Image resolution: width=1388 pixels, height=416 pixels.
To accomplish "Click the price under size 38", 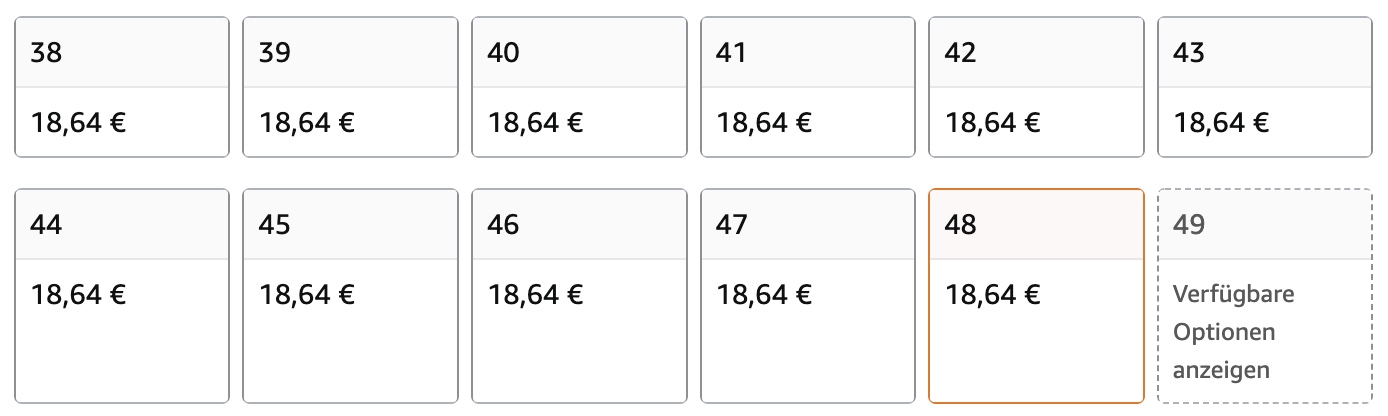I will click(x=79, y=123).
